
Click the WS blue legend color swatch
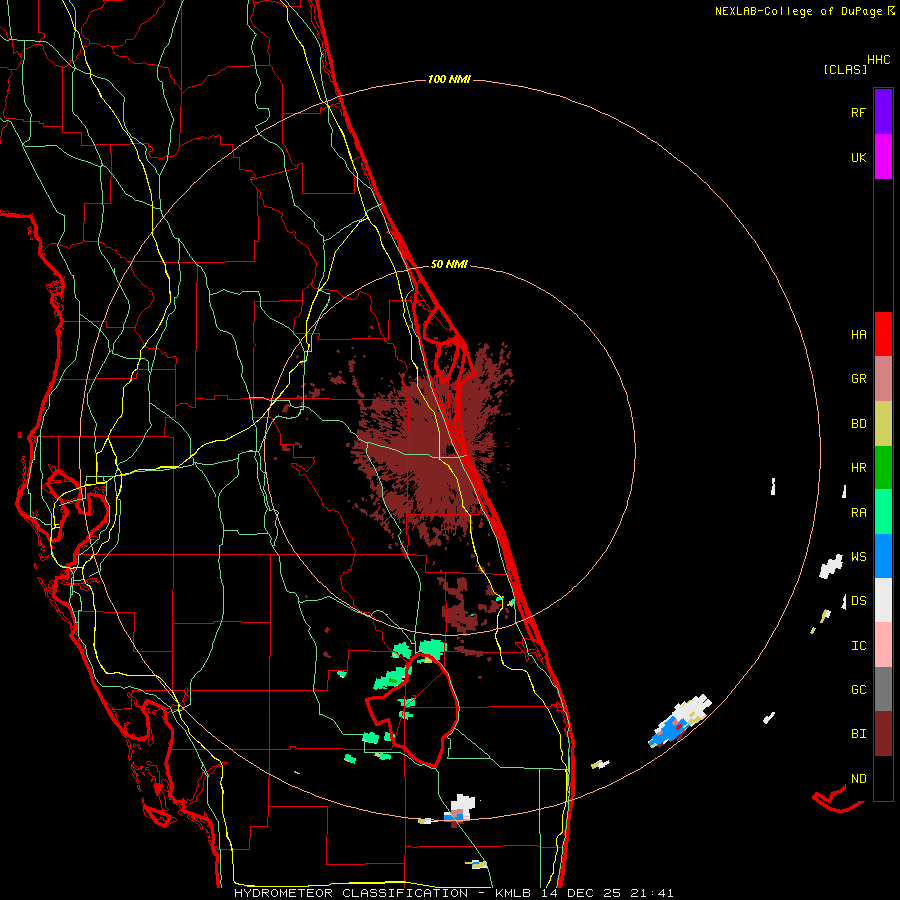tap(883, 556)
